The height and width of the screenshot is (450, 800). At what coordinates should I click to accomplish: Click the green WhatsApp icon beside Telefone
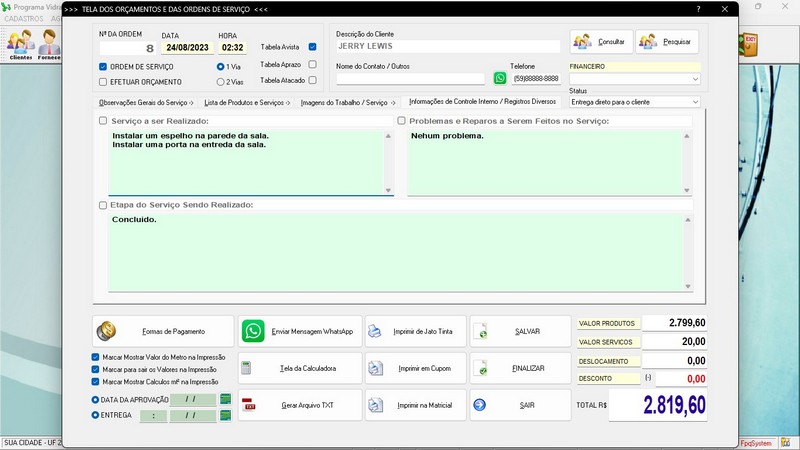500,78
